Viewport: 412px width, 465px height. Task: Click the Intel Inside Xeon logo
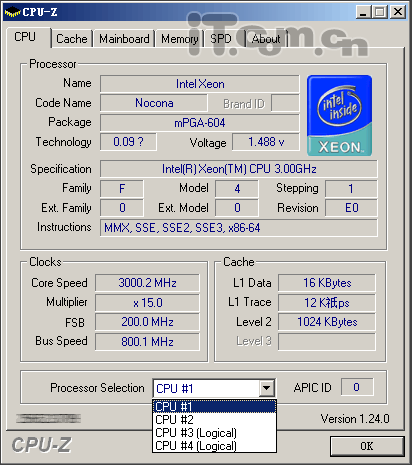coord(339,115)
